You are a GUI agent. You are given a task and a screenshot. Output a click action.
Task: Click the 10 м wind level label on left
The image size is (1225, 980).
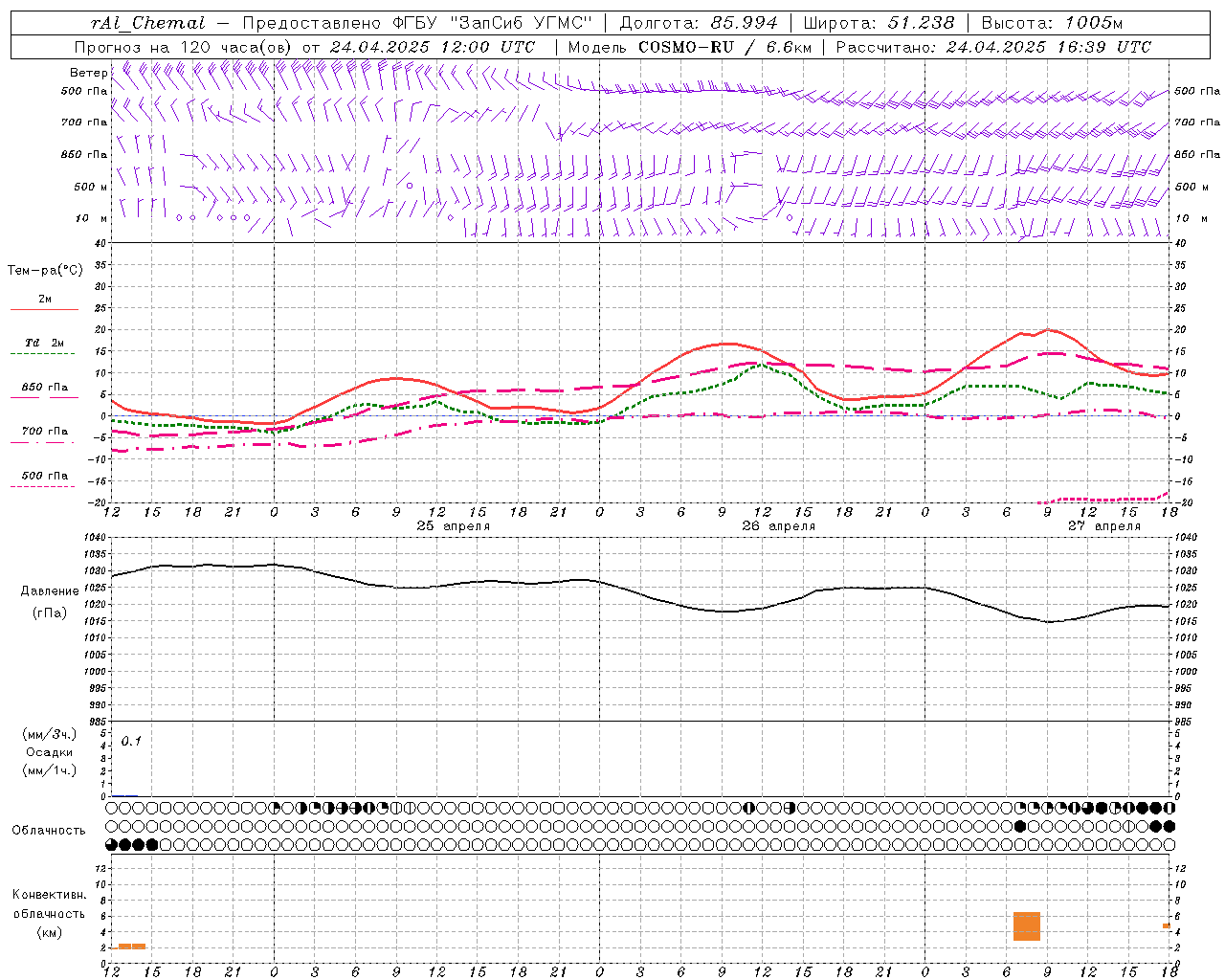pyautogui.click(x=92, y=219)
